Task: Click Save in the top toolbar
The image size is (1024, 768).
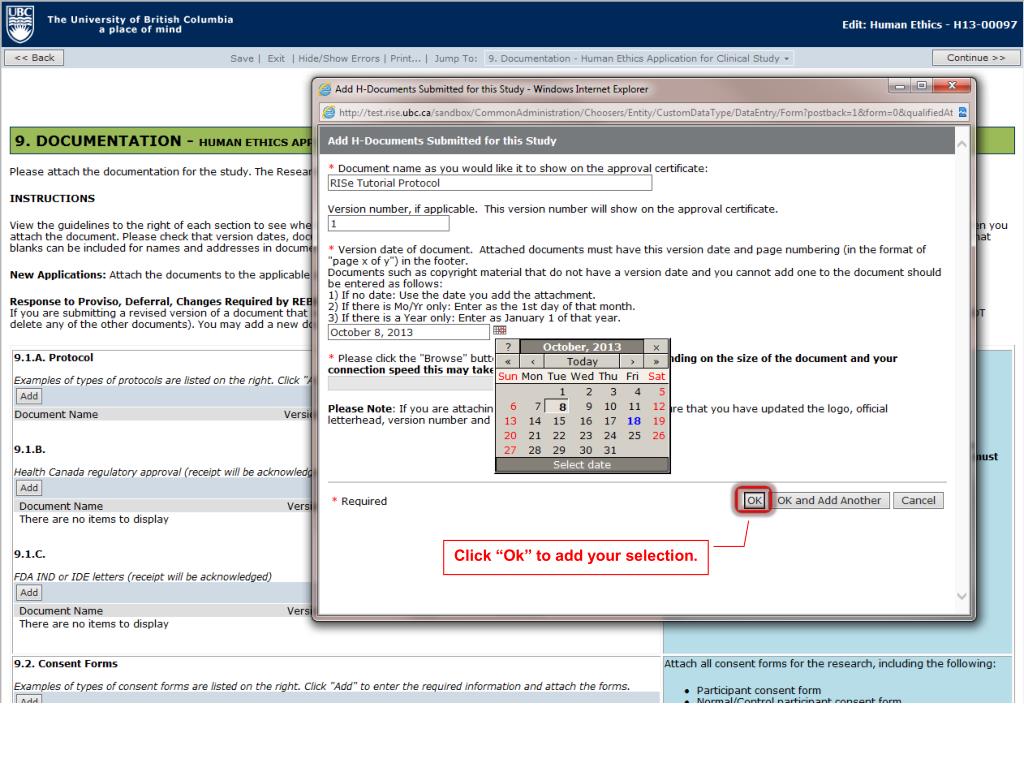Action: click(x=242, y=58)
